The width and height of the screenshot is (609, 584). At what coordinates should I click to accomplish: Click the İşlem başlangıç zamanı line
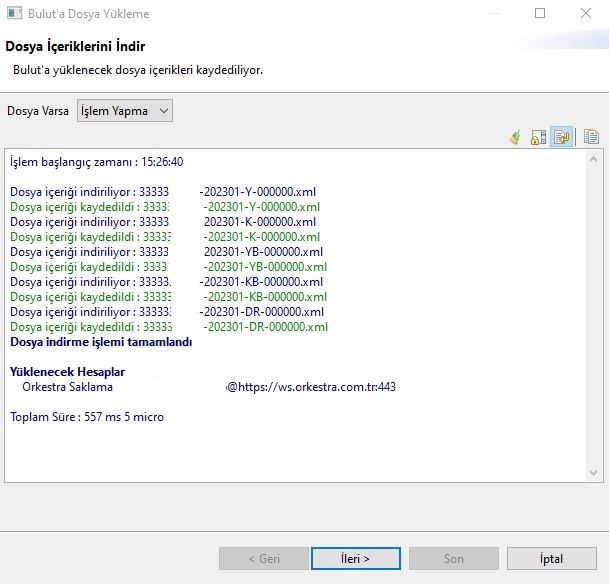96,162
